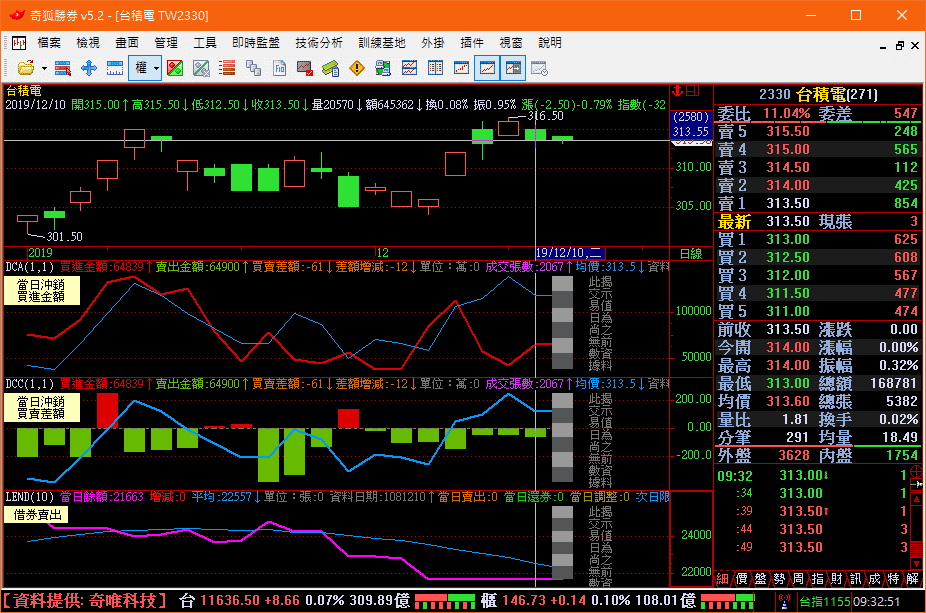Click the ruler measurement toolbar icon
The image size is (926, 613).
tap(115, 69)
